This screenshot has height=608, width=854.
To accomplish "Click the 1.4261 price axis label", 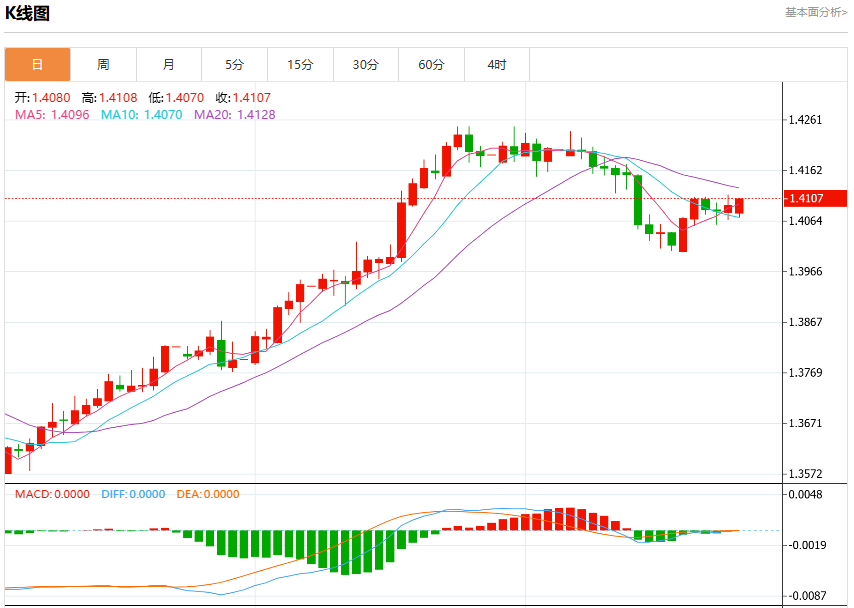I will [x=806, y=120].
